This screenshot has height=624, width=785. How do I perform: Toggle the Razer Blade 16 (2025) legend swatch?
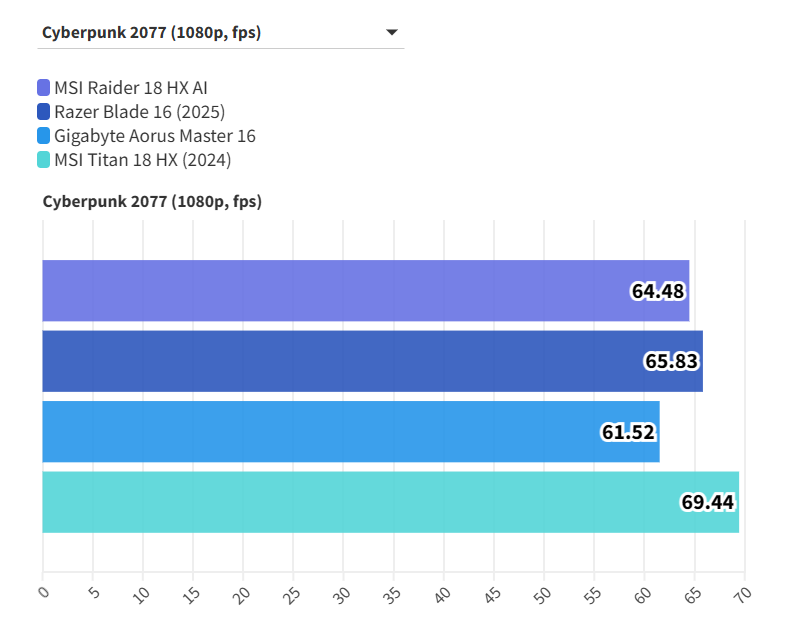(44, 112)
